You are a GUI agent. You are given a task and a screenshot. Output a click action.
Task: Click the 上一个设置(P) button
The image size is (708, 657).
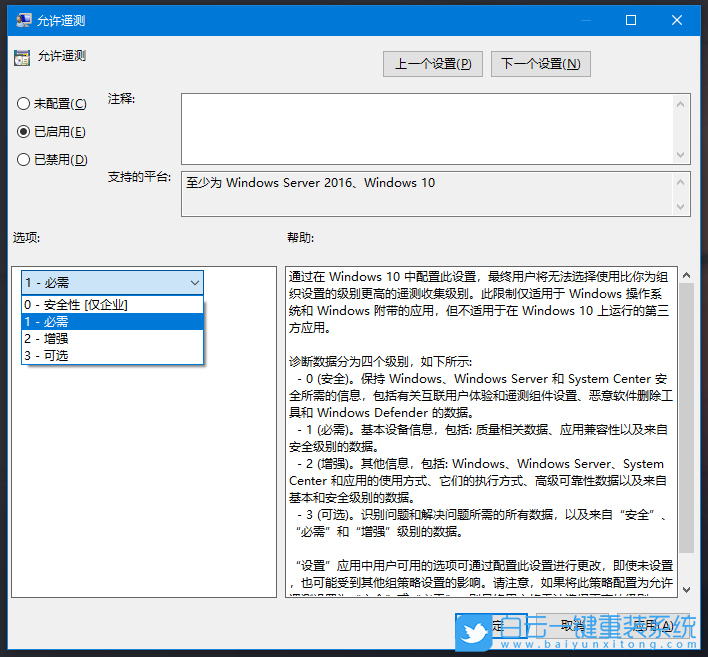(433, 64)
